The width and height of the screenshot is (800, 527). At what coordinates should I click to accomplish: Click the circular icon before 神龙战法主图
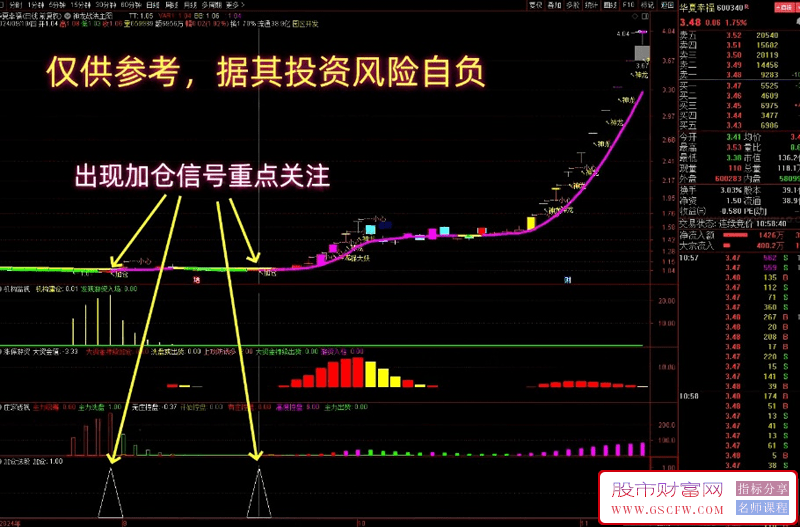point(68,16)
